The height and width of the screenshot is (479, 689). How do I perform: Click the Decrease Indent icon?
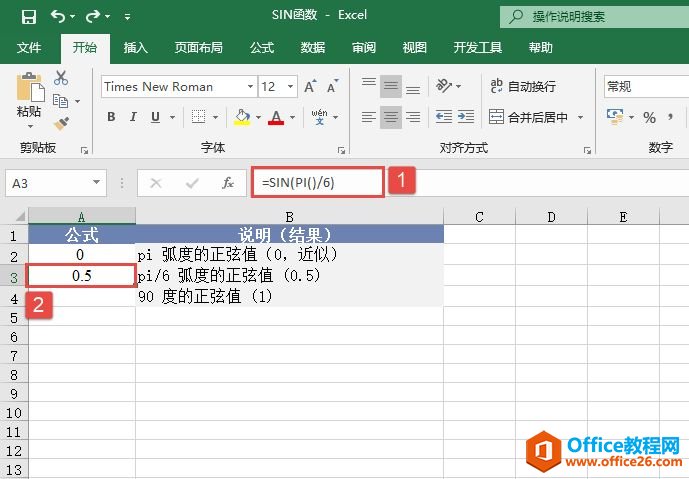pos(443,117)
